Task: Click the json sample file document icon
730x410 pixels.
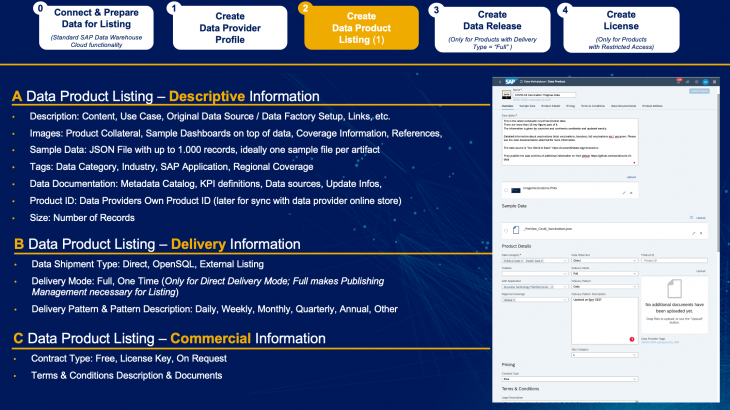Action: (516, 230)
